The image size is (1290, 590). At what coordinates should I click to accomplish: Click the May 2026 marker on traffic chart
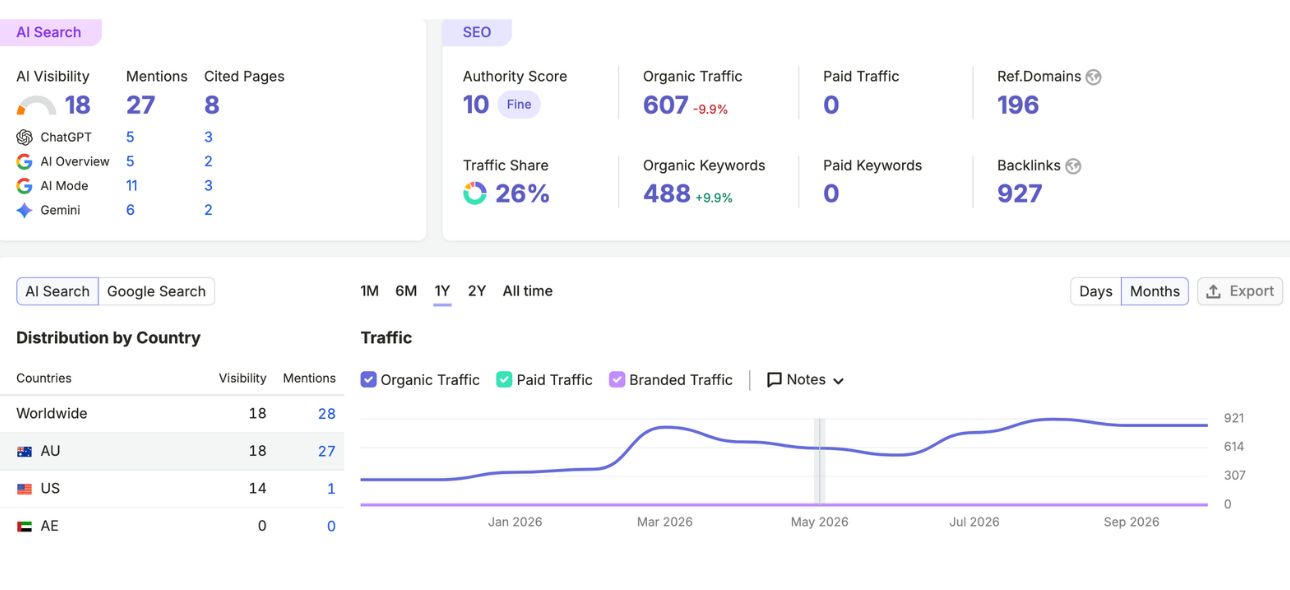(x=819, y=461)
